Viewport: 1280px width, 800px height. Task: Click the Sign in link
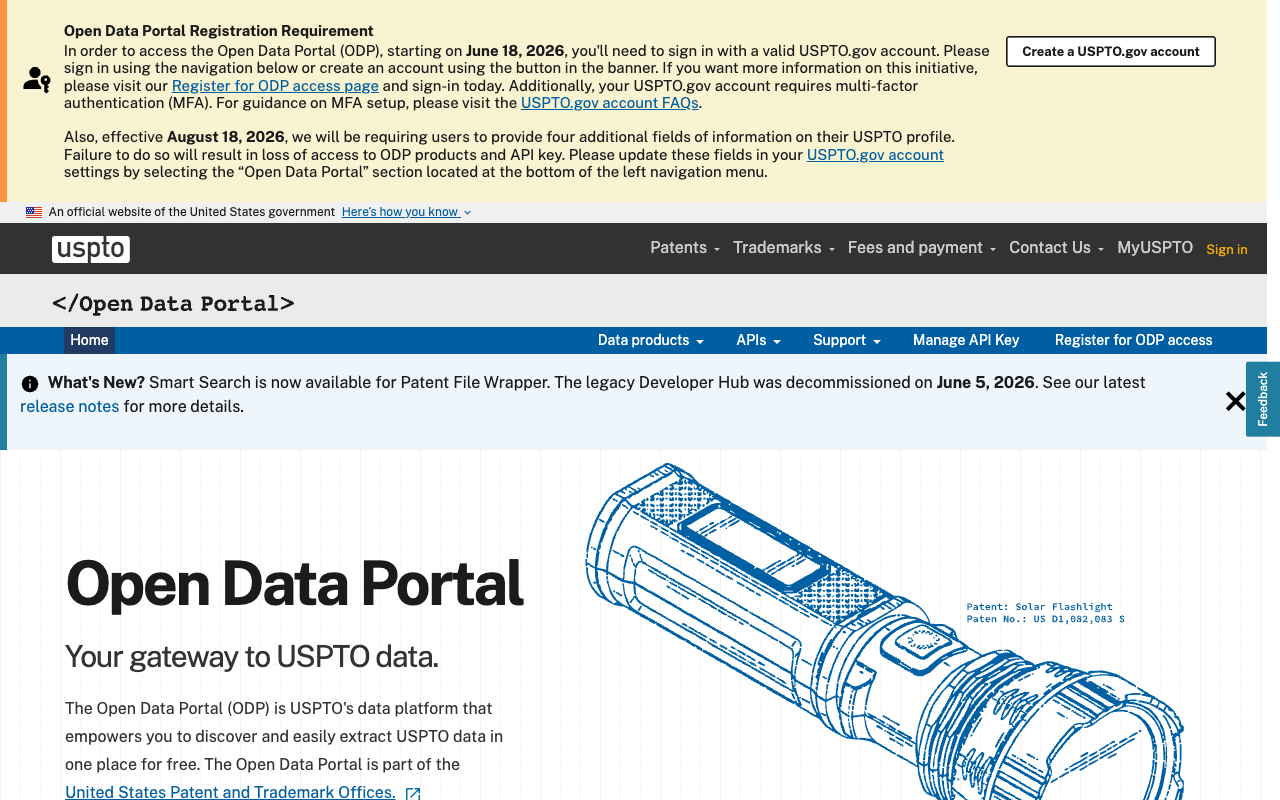pyautogui.click(x=1227, y=249)
